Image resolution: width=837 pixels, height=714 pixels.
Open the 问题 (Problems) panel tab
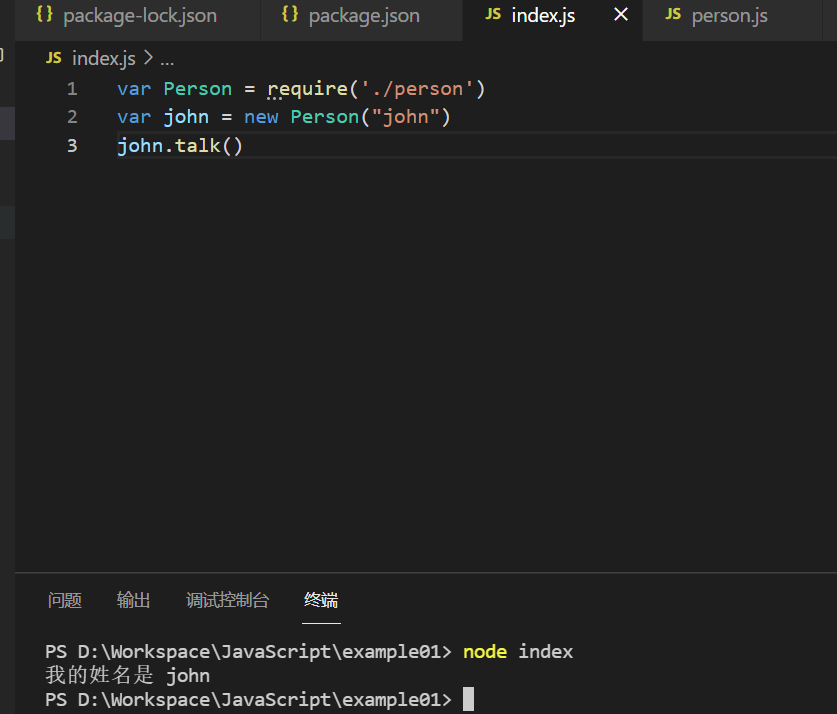point(65,600)
